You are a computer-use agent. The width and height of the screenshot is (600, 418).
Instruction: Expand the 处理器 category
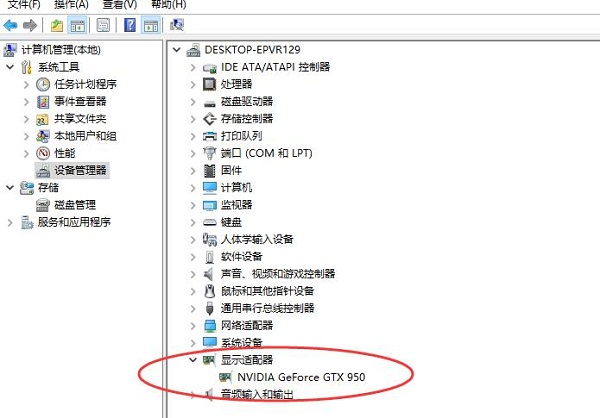pyautogui.click(x=193, y=84)
